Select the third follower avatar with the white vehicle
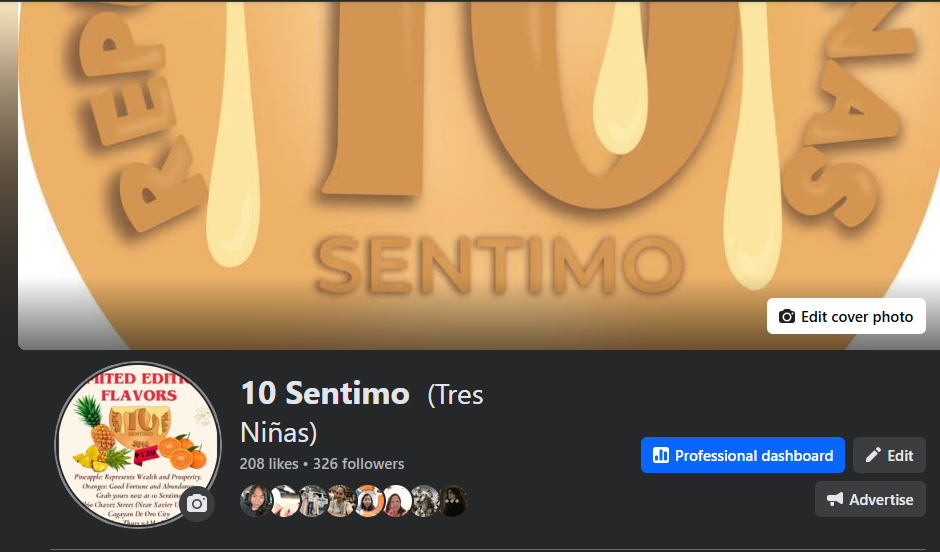The image size is (940, 552). [x=312, y=500]
